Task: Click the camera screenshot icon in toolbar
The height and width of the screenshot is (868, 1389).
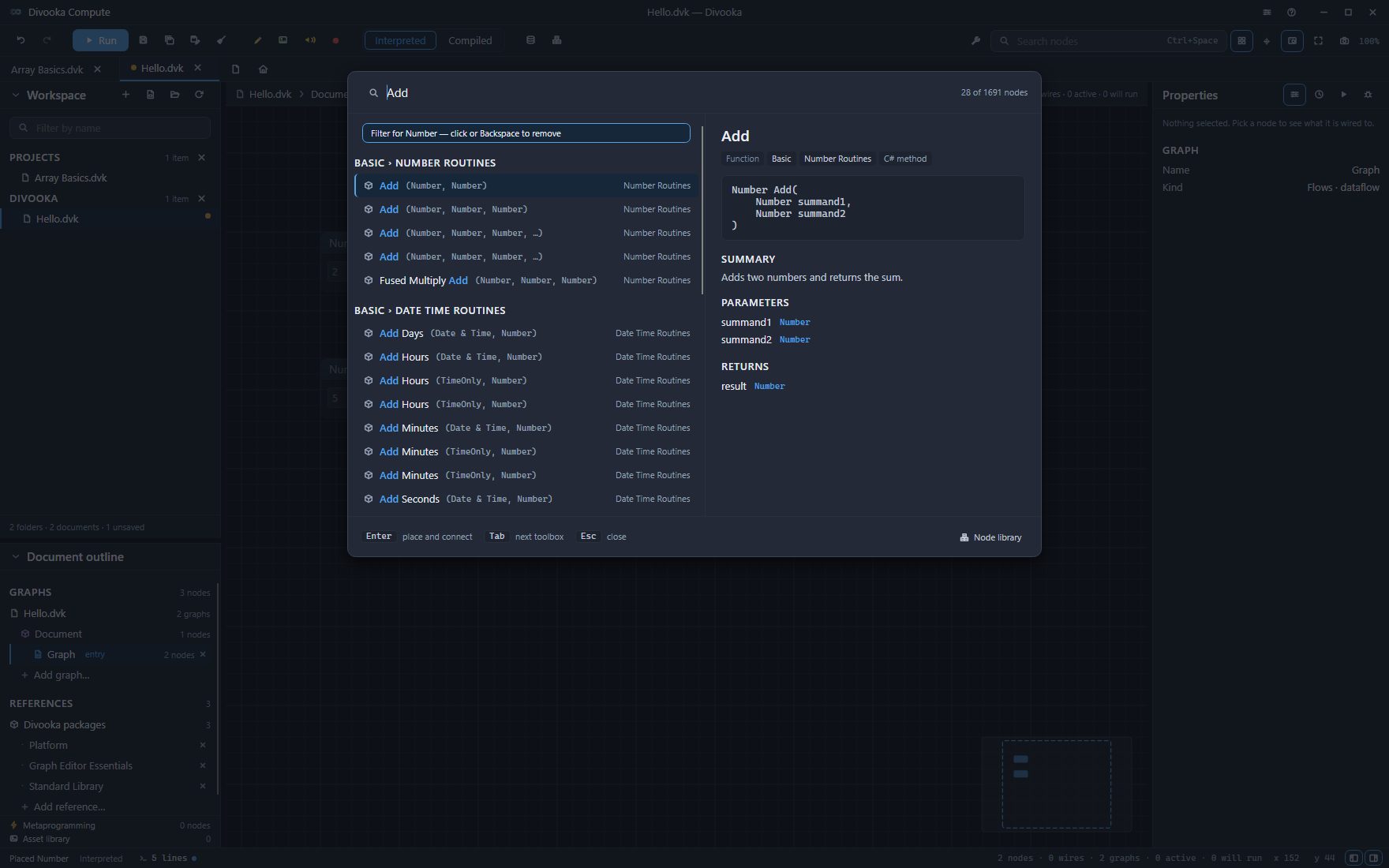Action: pos(1344,41)
